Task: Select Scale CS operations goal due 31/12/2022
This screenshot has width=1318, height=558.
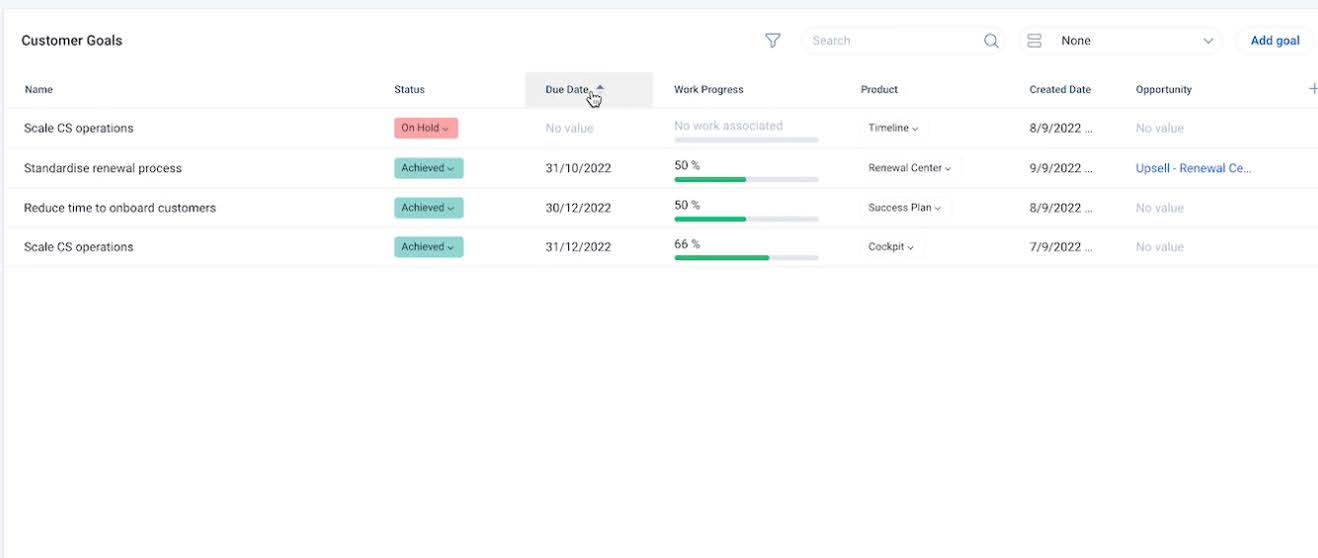Action: click(x=78, y=247)
